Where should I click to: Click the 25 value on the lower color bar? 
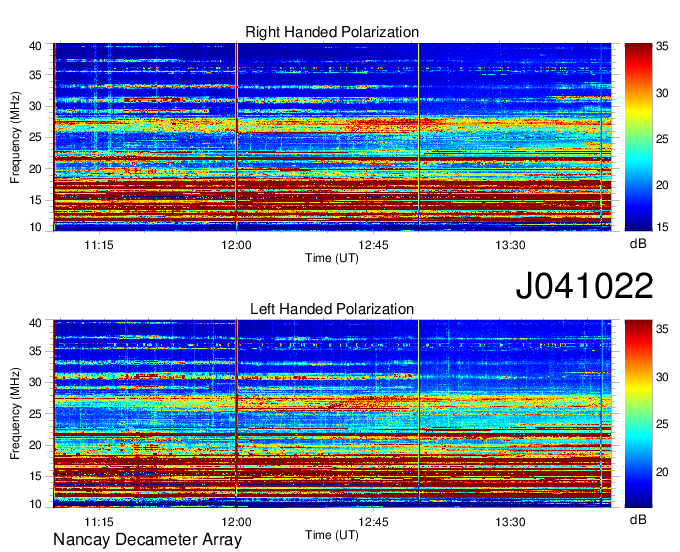click(x=662, y=424)
